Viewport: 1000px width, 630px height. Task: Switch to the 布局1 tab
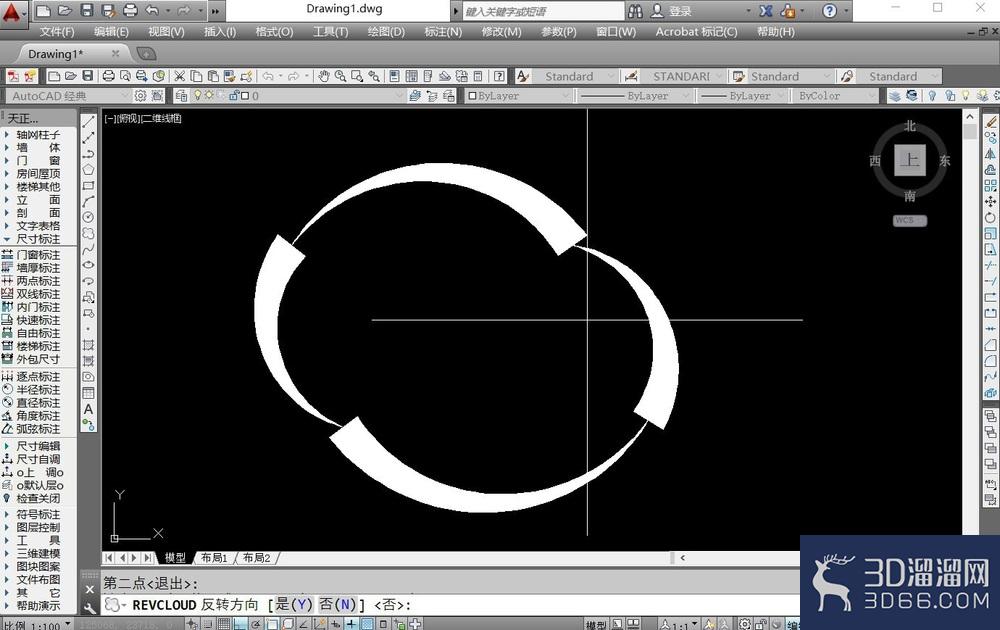coord(214,557)
